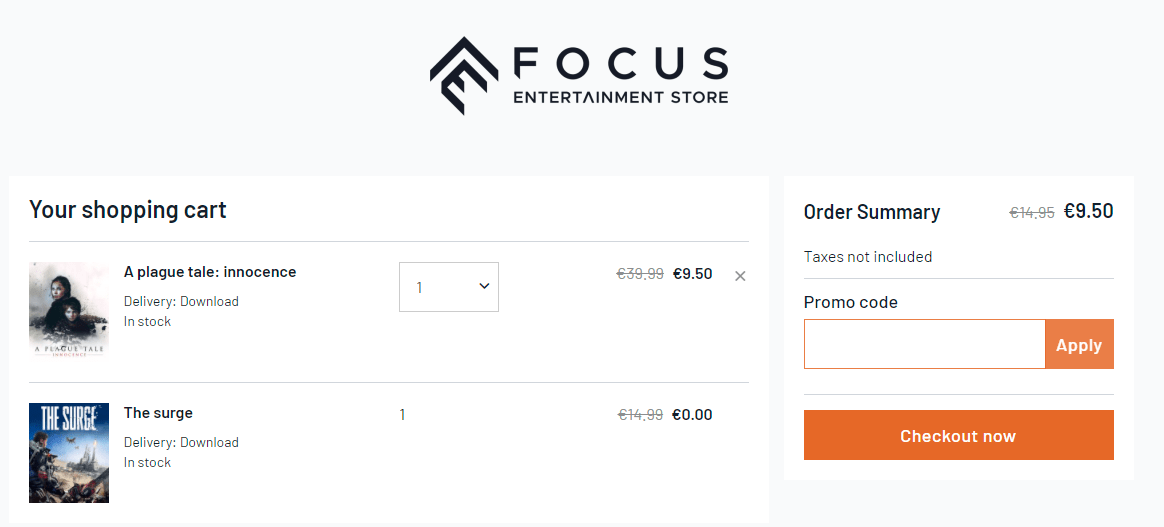Proceed with Checkout now button
Viewport: 1164px width, 527px height.
click(958, 435)
